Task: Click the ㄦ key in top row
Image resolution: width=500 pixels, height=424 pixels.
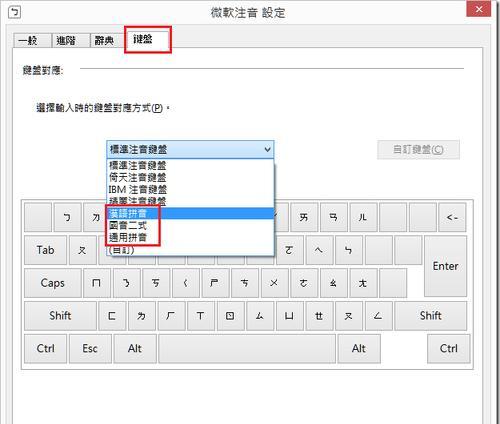Action: [x=363, y=217]
